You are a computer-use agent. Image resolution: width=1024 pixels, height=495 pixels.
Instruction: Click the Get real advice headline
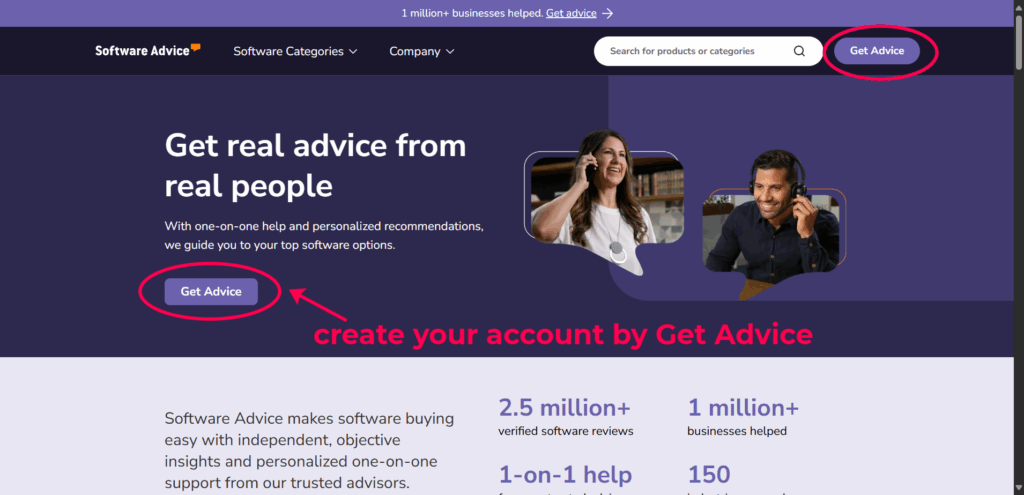click(x=315, y=166)
